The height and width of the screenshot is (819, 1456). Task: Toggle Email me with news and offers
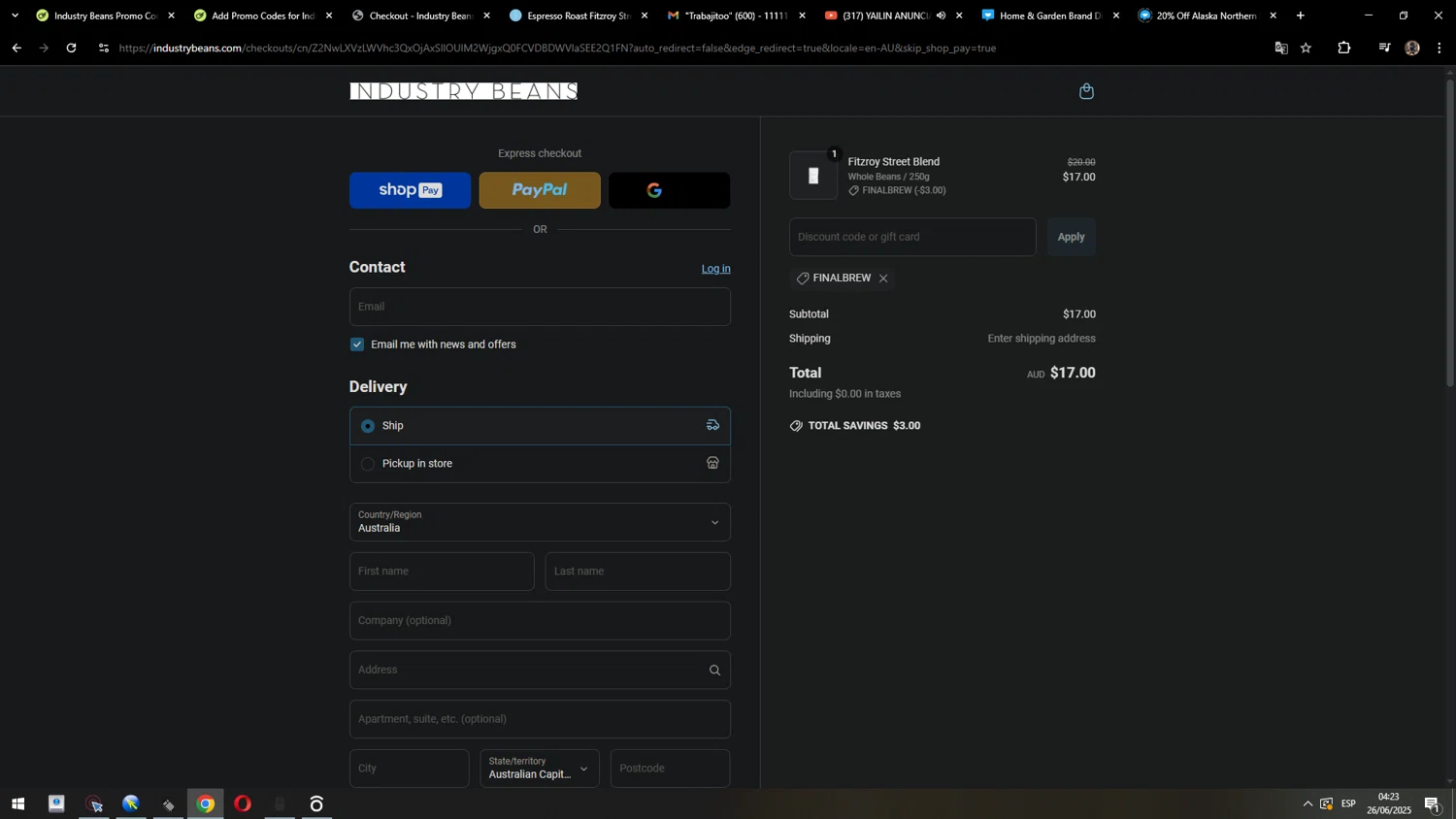coord(357,344)
